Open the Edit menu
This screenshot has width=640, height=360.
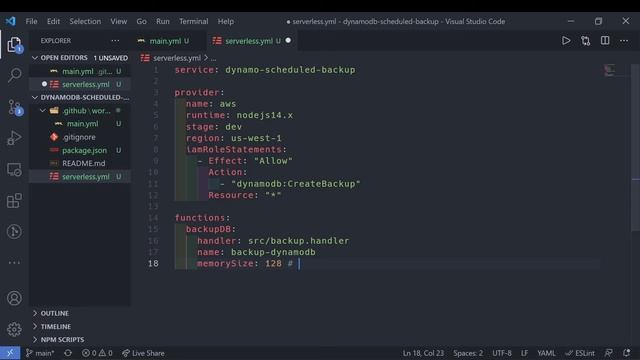tap(53, 21)
